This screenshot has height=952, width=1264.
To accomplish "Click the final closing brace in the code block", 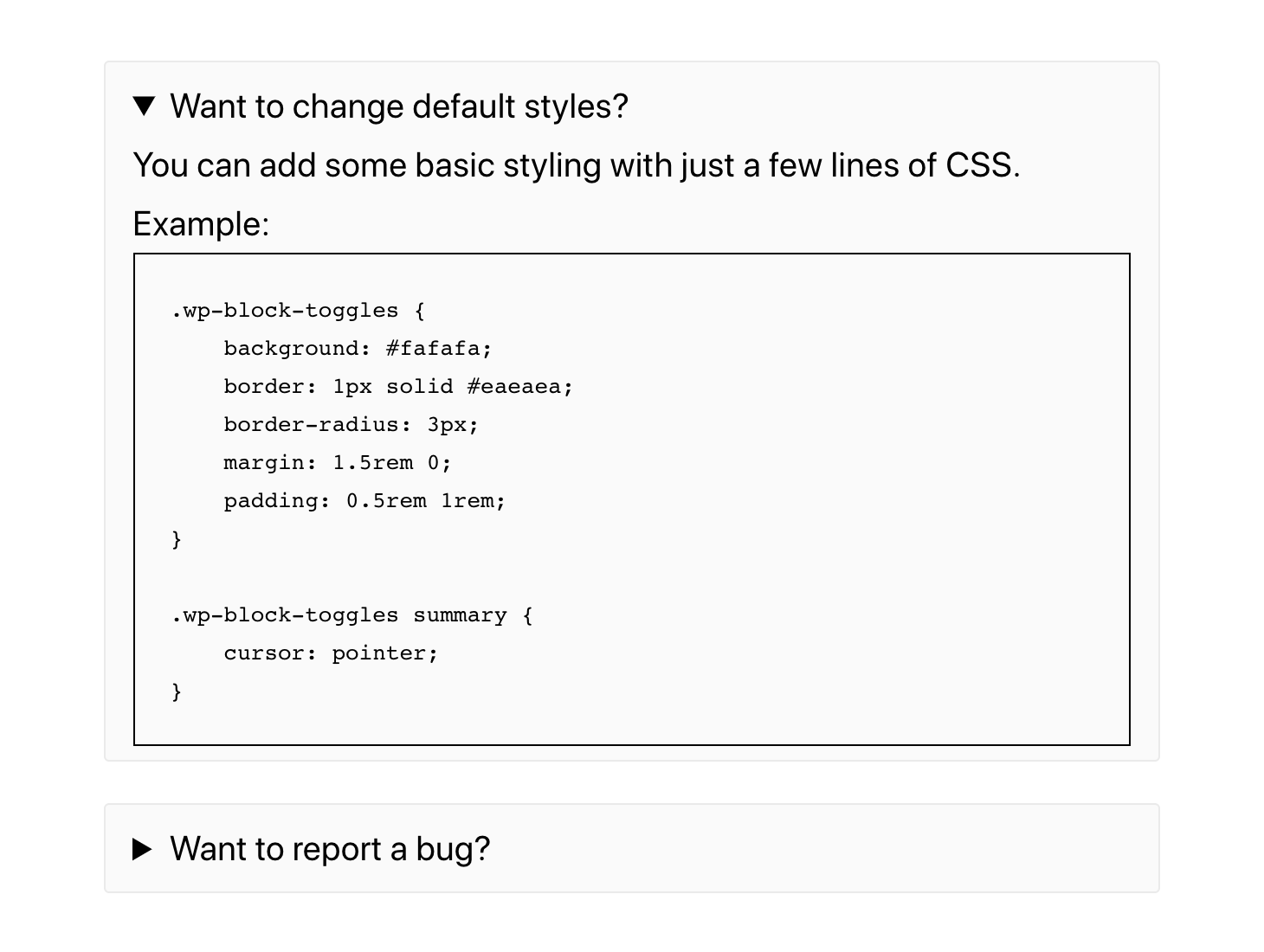I will tap(177, 691).
